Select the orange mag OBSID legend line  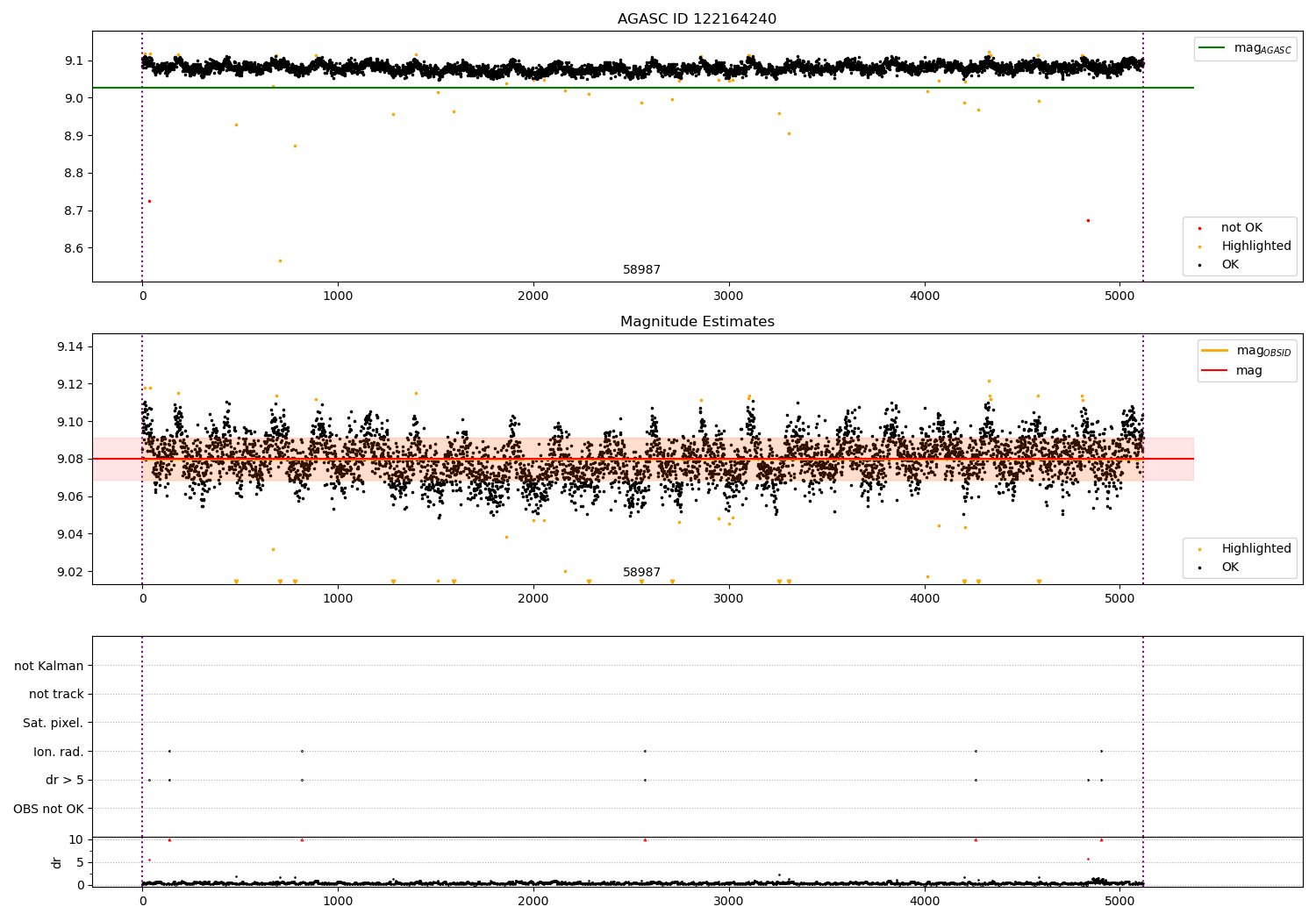(1215, 351)
